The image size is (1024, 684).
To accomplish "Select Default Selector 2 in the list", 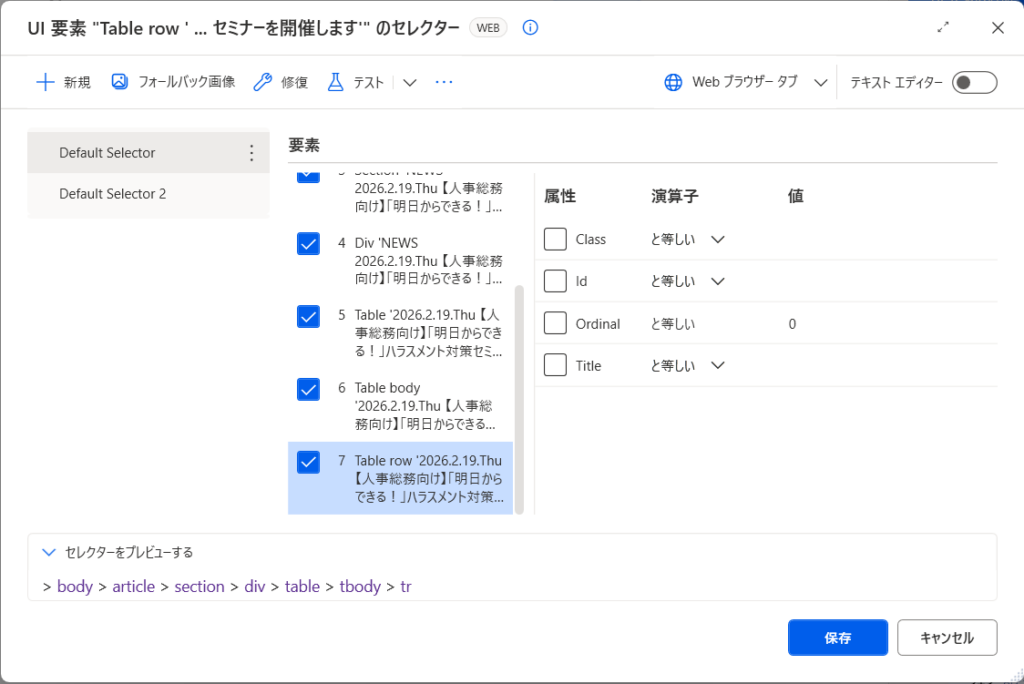I will click(x=112, y=194).
